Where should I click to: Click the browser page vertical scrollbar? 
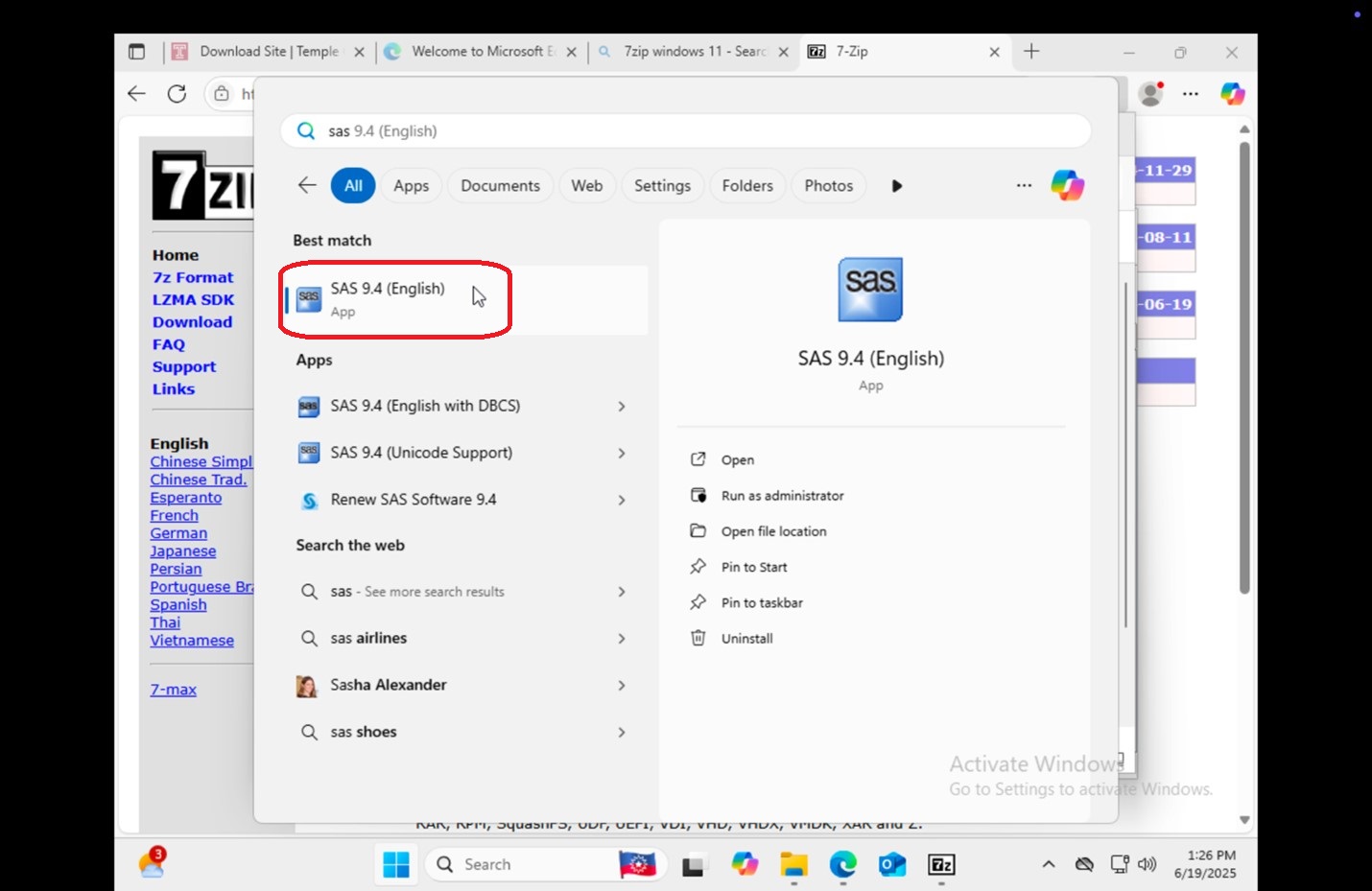1243,368
